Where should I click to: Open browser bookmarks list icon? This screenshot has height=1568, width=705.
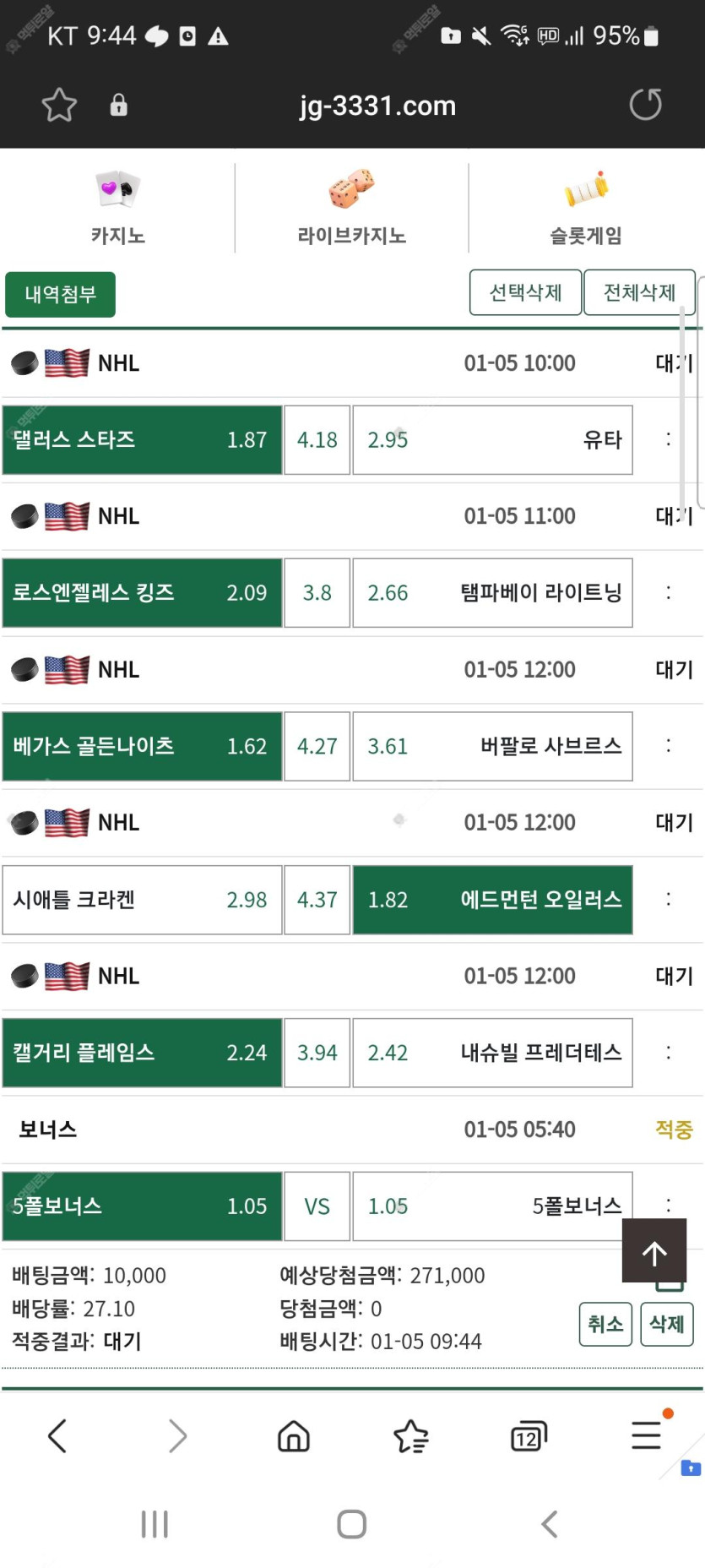[x=411, y=1435]
